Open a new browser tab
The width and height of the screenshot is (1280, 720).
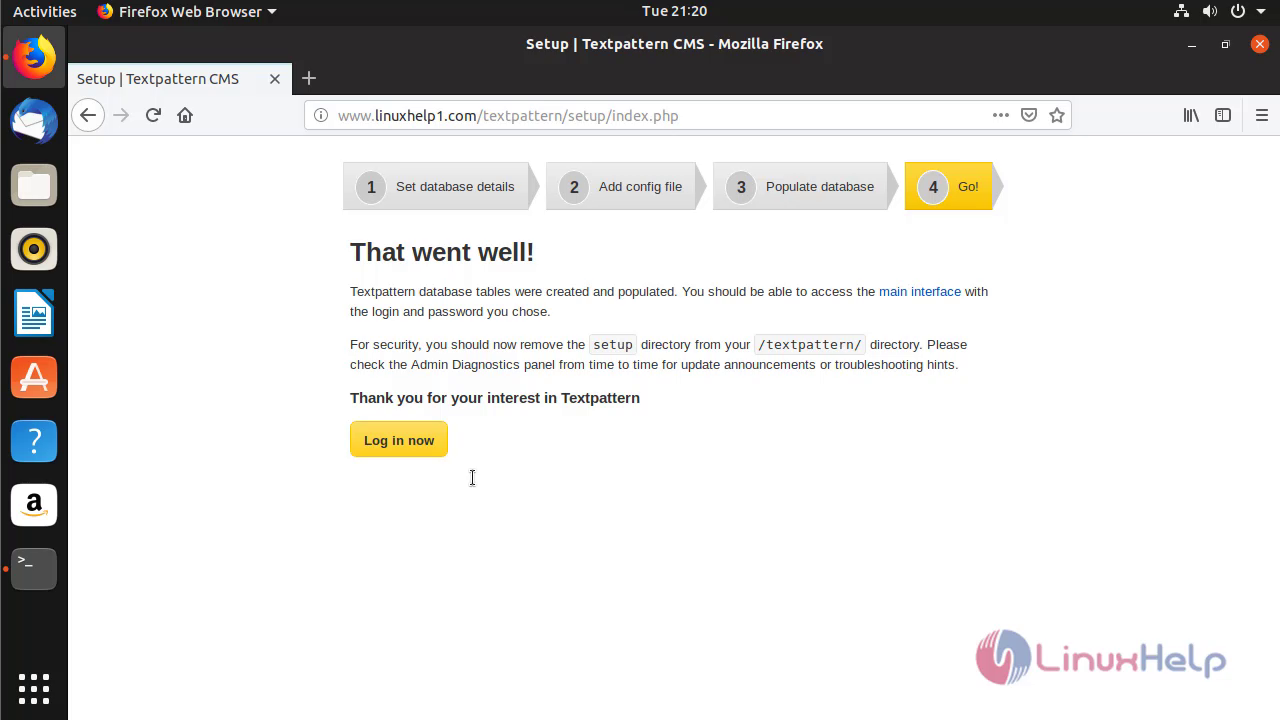coord(309,78)
